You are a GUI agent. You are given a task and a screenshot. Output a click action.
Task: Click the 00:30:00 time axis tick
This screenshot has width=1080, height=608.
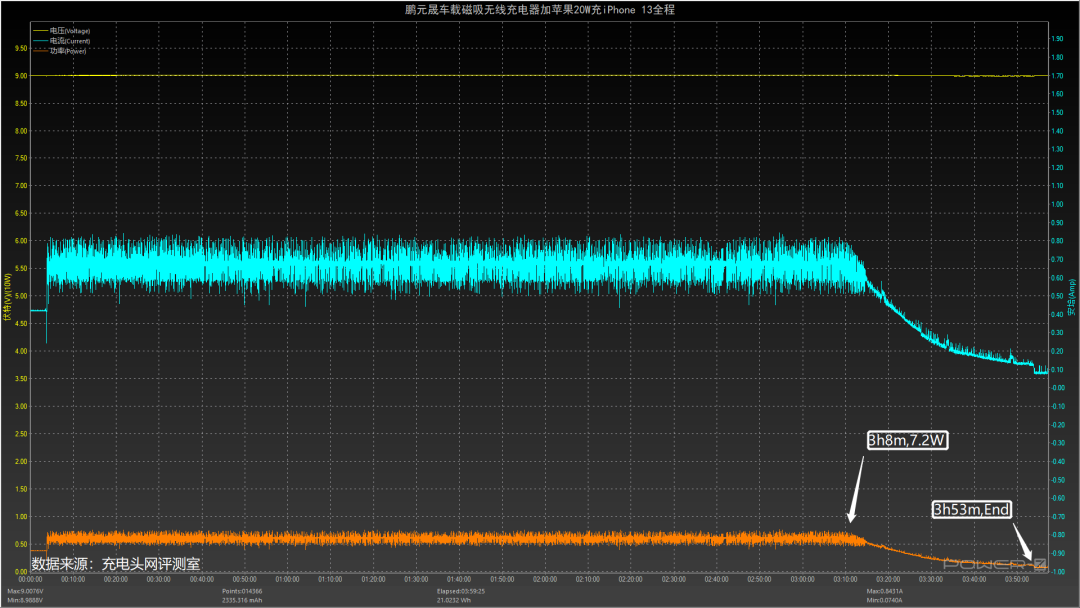(158, 579)
